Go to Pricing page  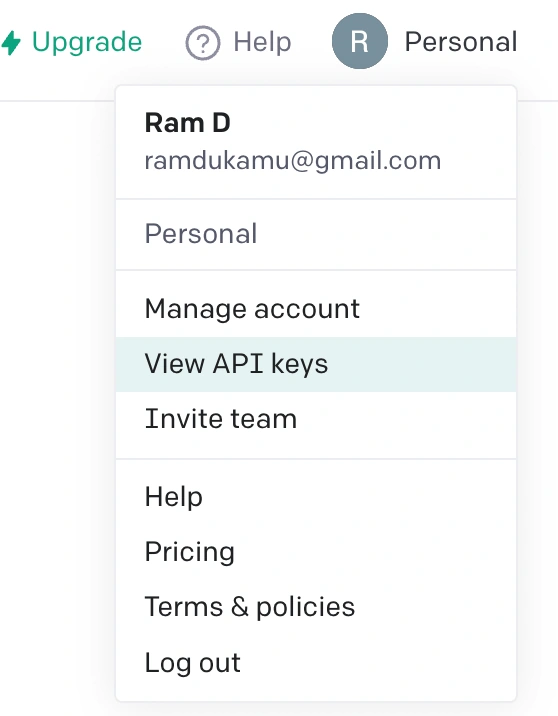point(316,552)
